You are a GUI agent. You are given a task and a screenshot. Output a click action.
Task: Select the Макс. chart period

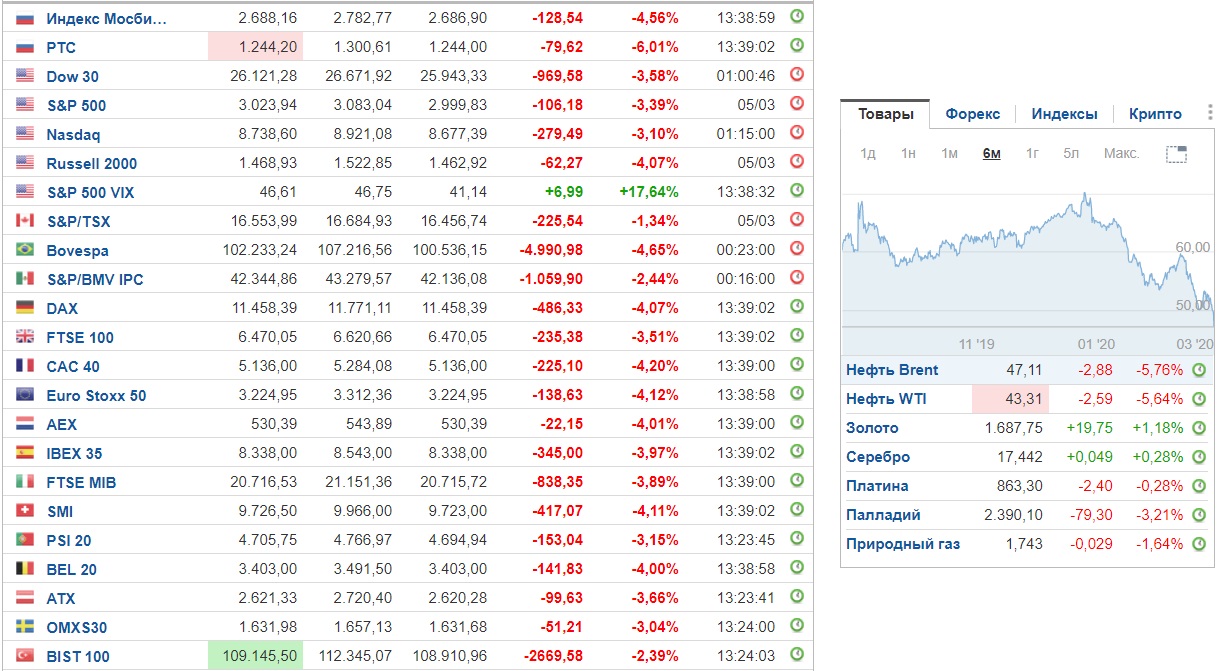1121,153
